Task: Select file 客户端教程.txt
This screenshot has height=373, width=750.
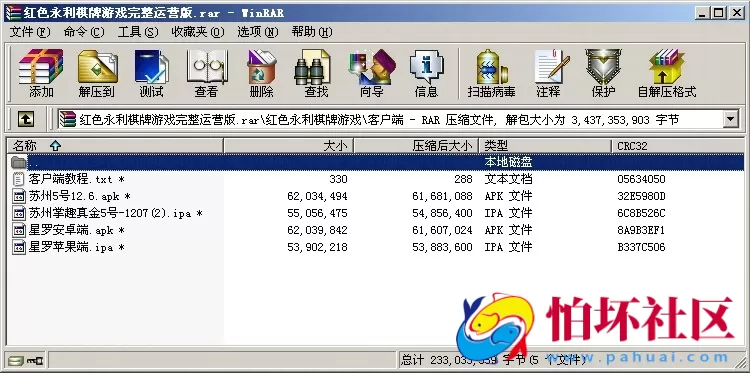Action: click(77, 179)
